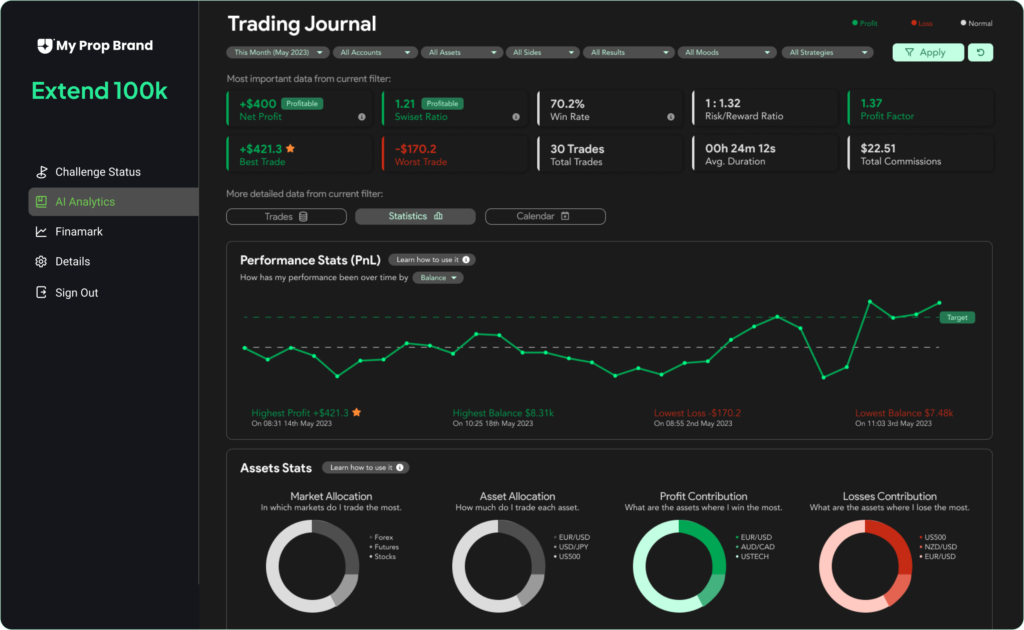The width and height of the screenshot is (1024, 630).
Task: Switch to the Calendar tab
Action: click(545, 216)
